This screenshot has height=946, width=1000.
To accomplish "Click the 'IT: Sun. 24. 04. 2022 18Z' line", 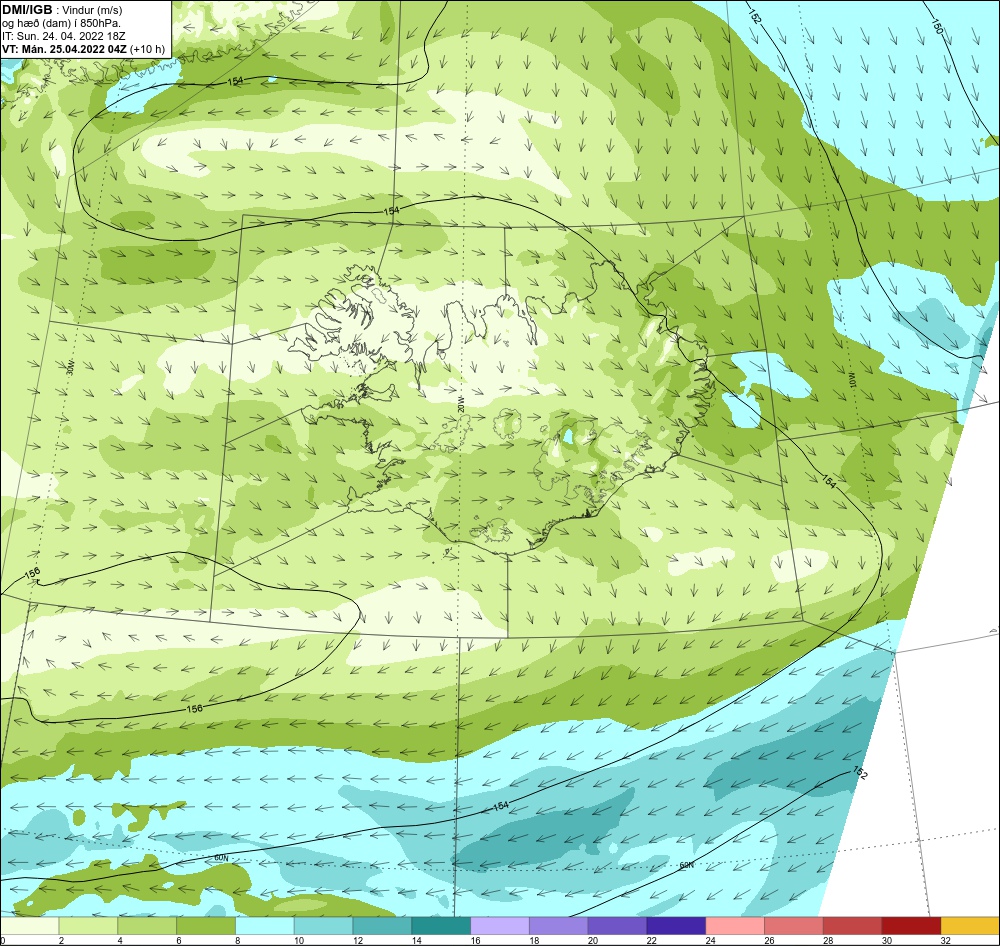I will 64,36.
